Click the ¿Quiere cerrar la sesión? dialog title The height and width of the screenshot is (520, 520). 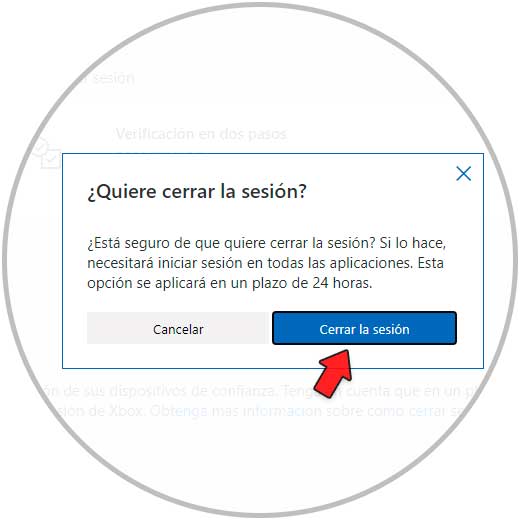click(x=197, y=192)
